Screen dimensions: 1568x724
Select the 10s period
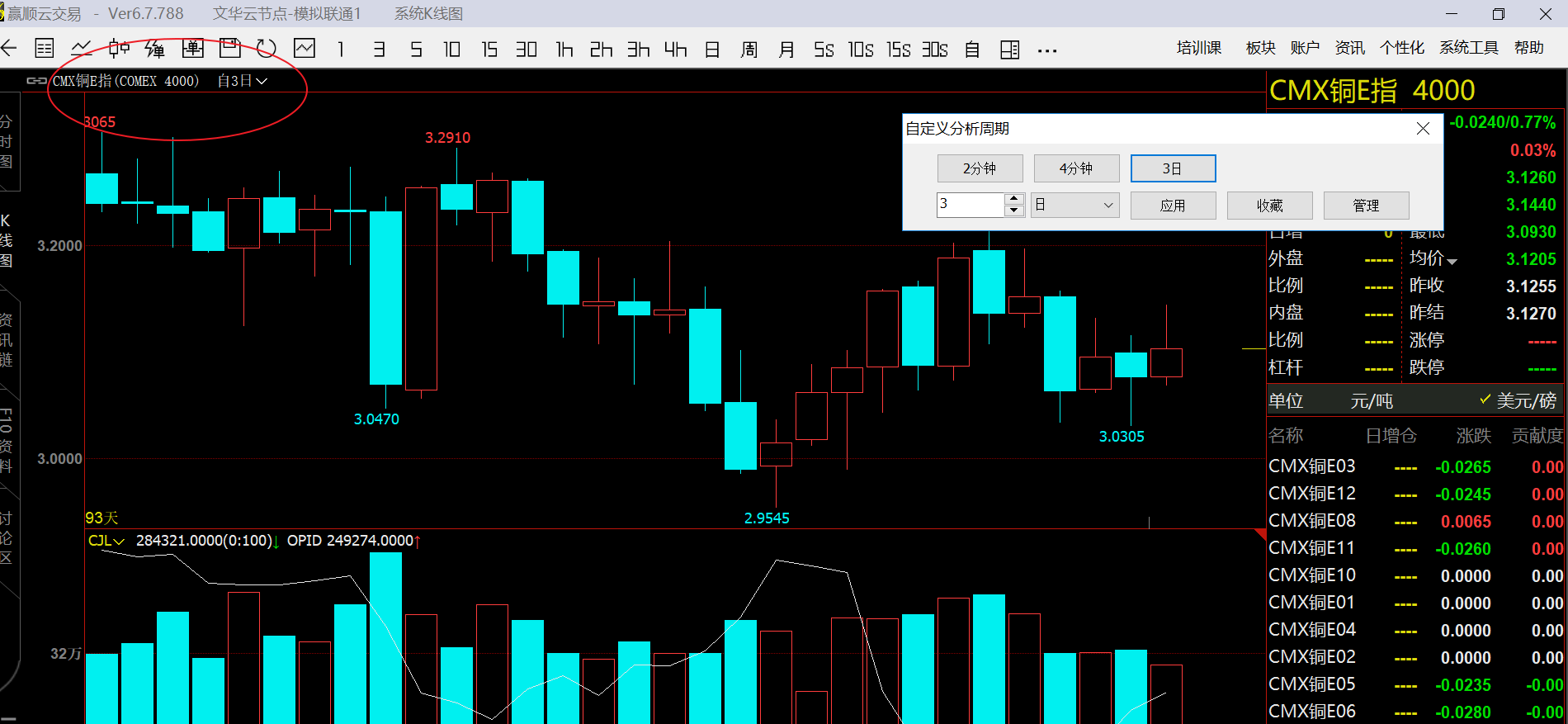tap(861, 50)
